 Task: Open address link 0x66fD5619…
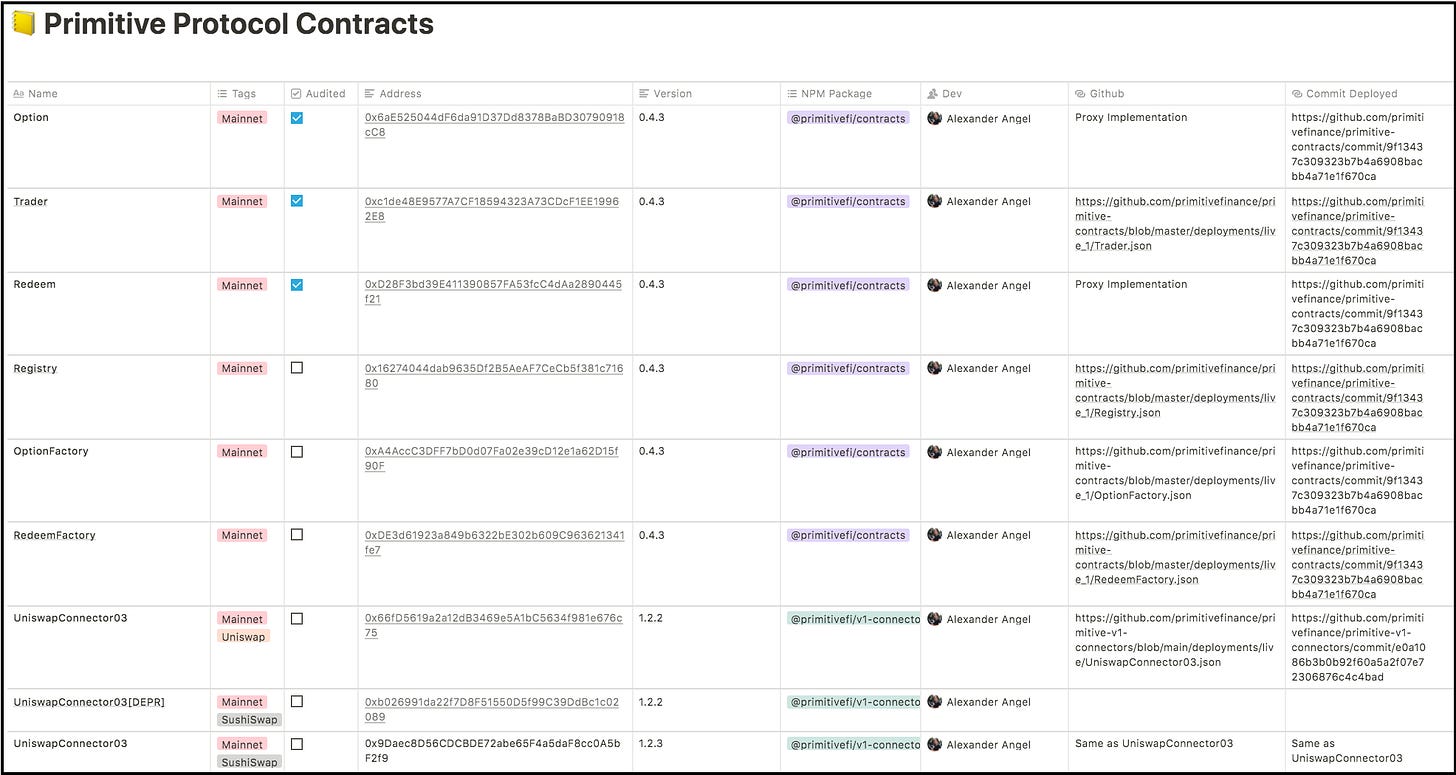tap(494, 626)
